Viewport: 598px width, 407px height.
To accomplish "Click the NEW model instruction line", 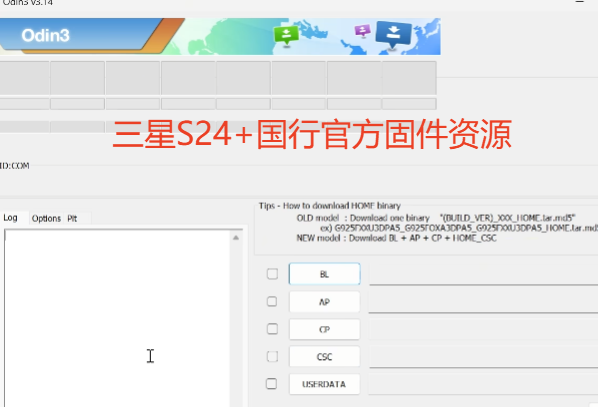I will point(396,238).
